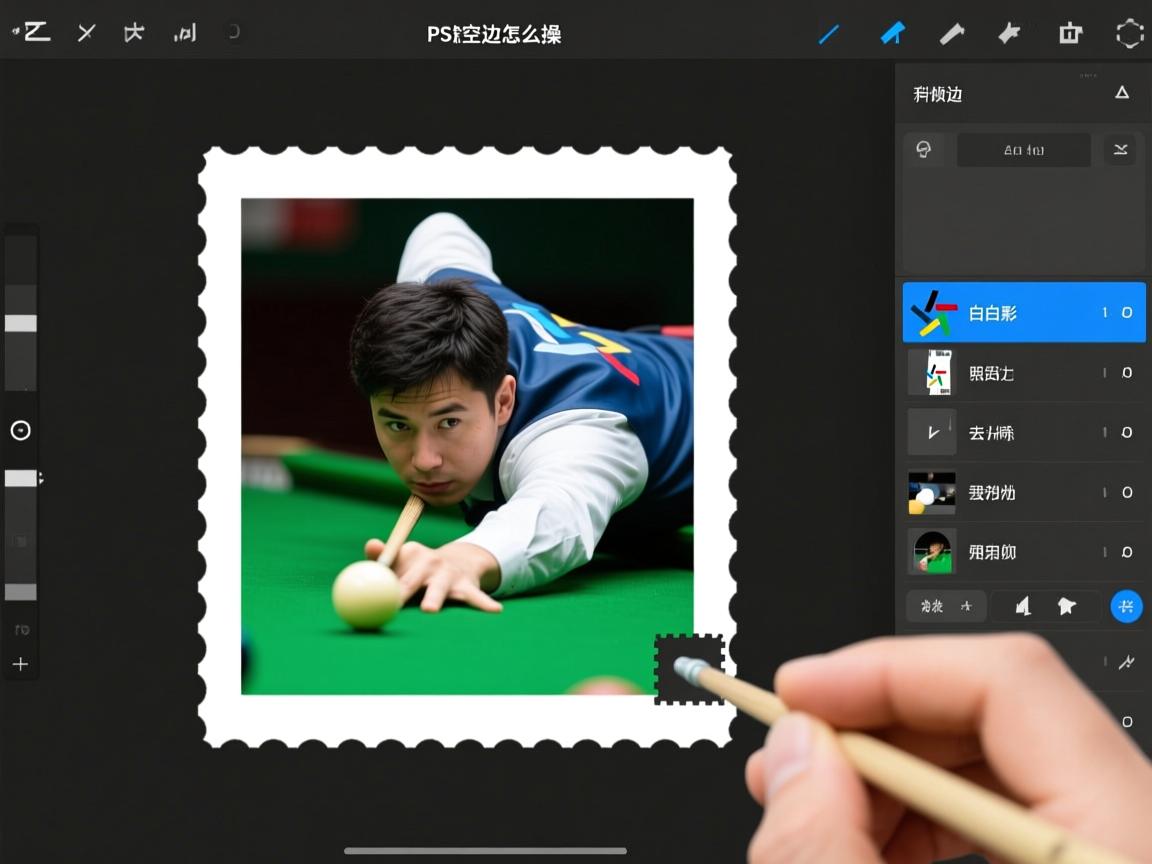This screenshot has height=864, width=1152.
Task: Open the dropdown field in the panel's top row
Action: (x=1023, y=150)
